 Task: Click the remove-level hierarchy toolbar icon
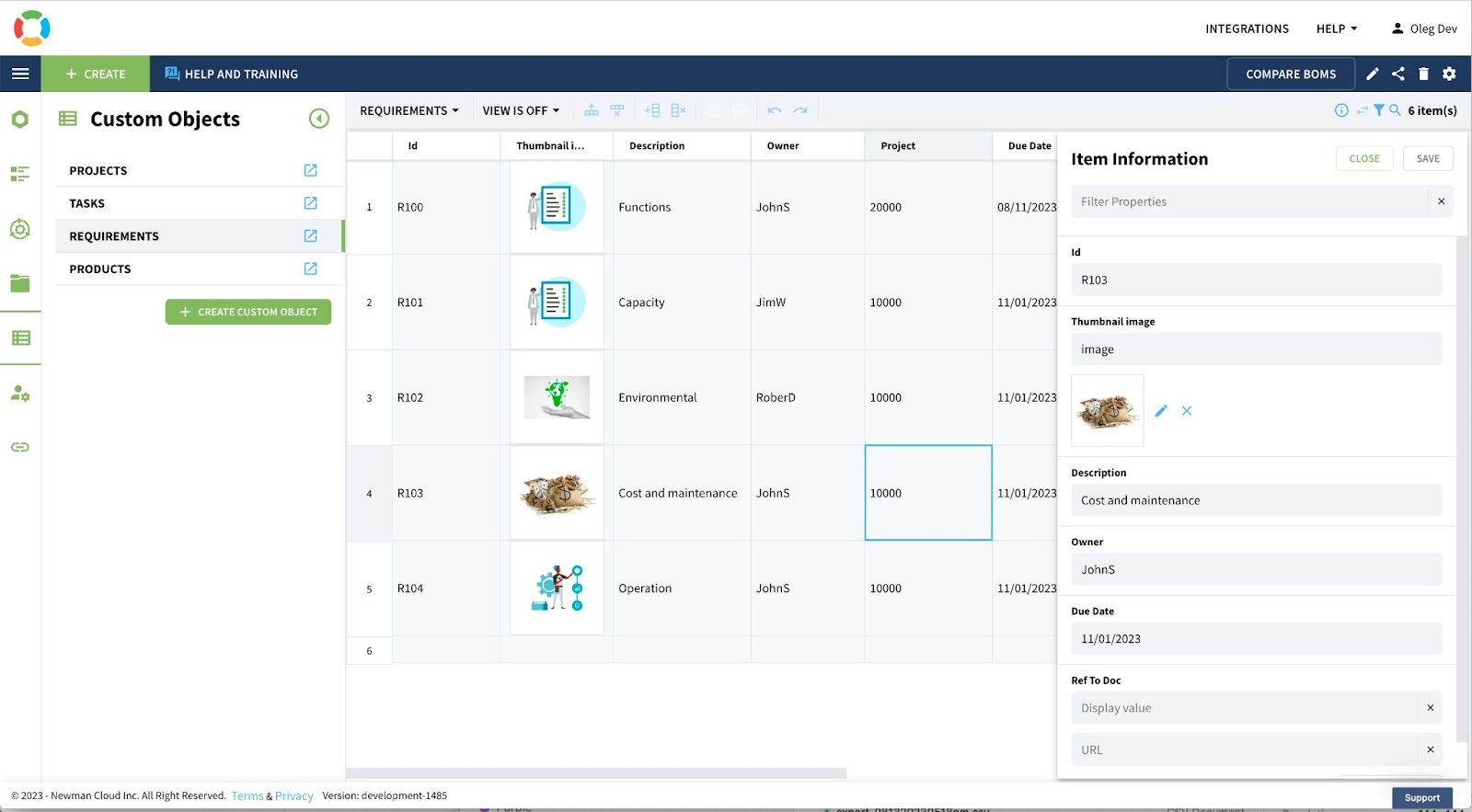[x=617, y=110]
